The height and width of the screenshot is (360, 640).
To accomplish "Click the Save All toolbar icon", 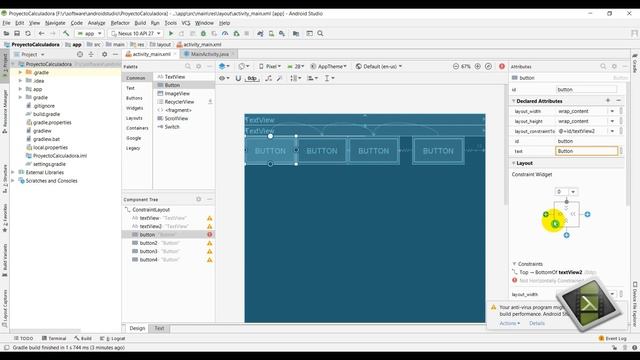I will point(17,33).
